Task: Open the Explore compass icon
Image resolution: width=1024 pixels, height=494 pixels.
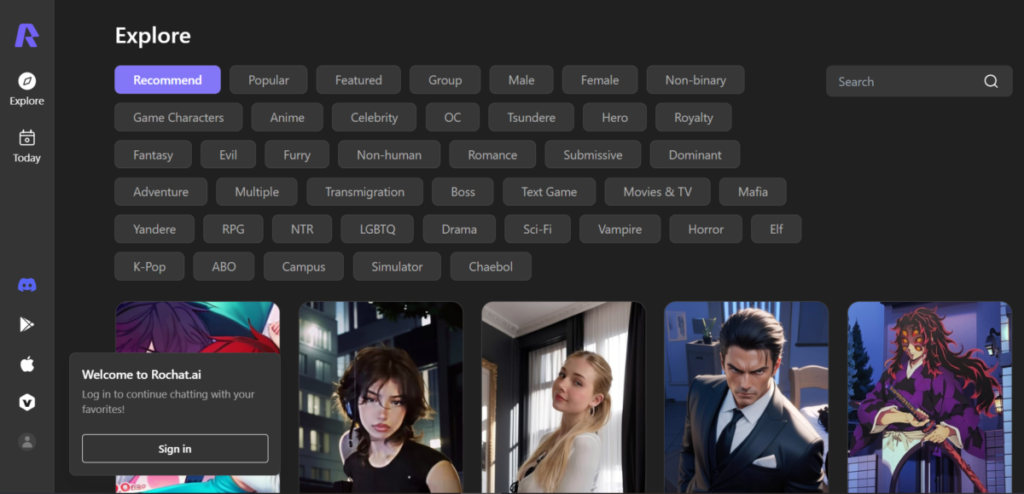Action: coord(27,82)
